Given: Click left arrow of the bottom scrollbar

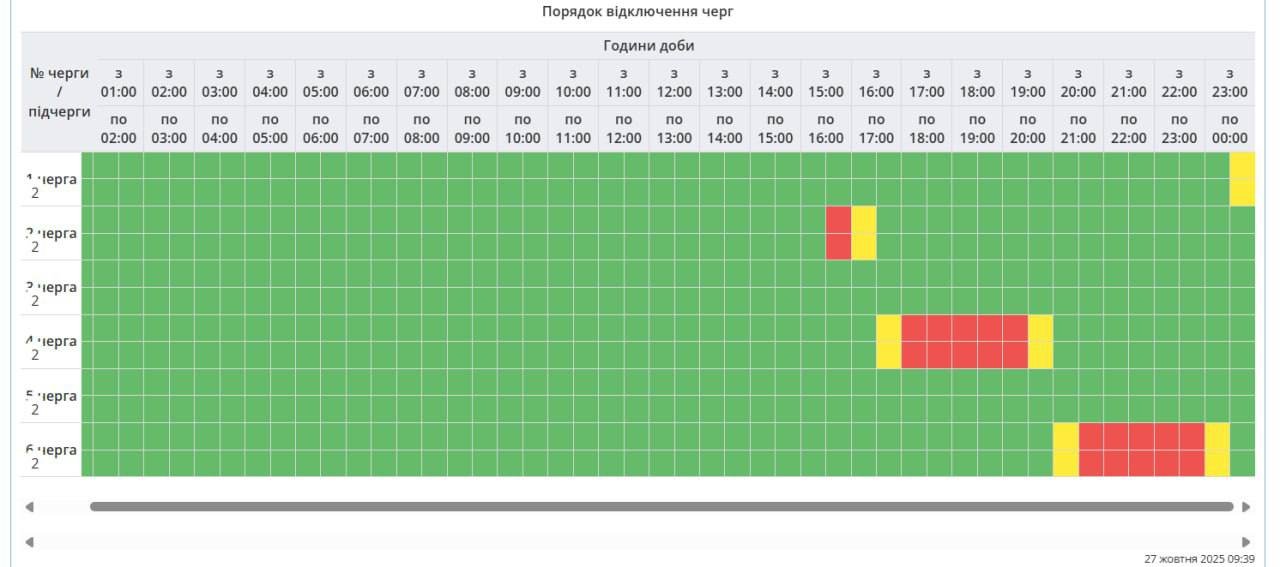Looking at the screenshot, I should coord(29,542).
